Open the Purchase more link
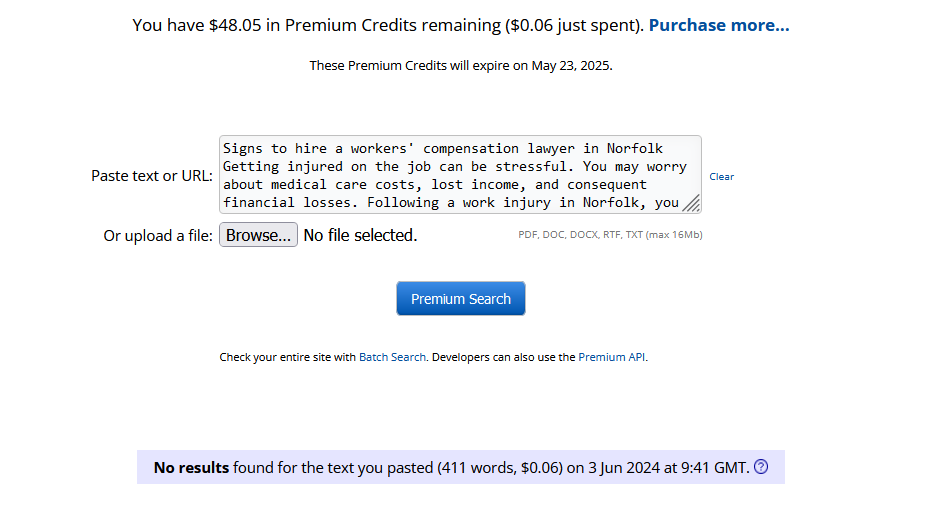The image size is (950, 521). (719, 25)
